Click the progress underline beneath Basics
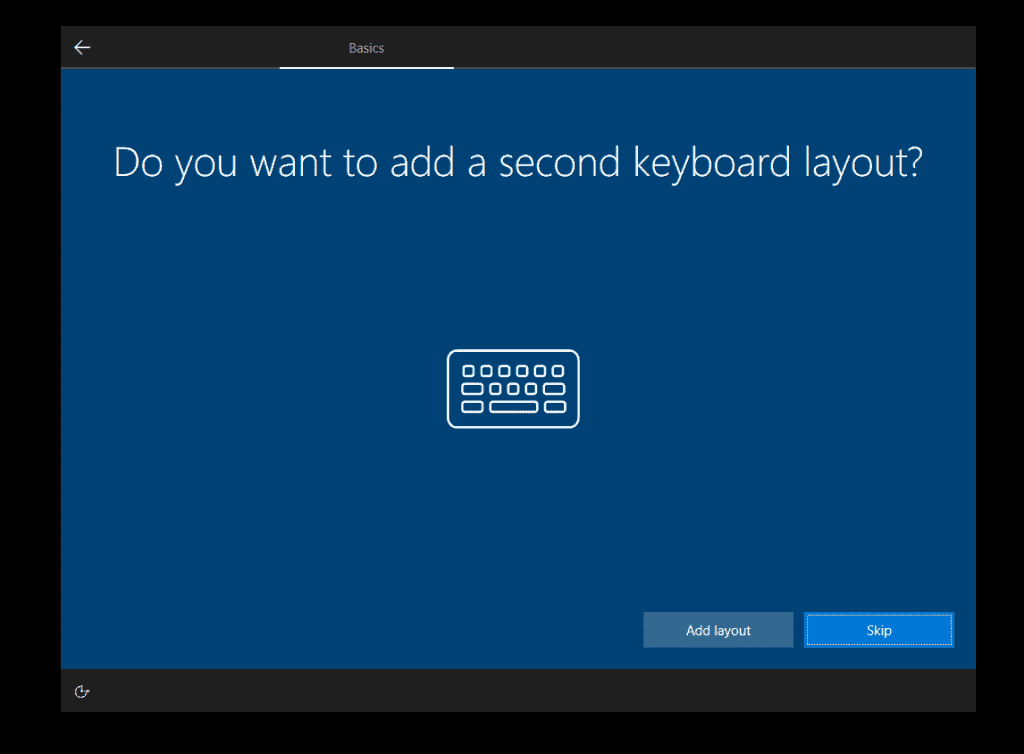The height and width of the screenshot is (754, 1024). [x=366, y=68]
